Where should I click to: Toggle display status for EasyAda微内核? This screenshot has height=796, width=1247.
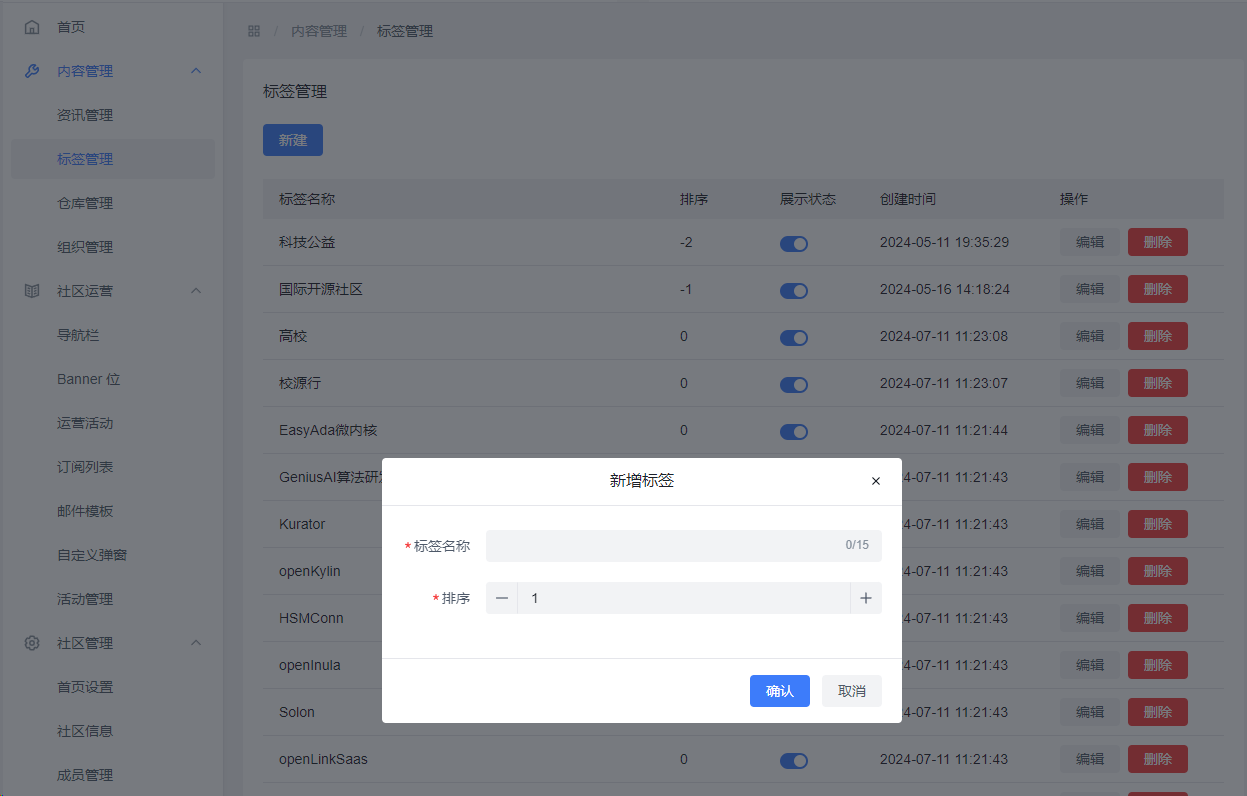pyautogui.click(x=794, y=432)
